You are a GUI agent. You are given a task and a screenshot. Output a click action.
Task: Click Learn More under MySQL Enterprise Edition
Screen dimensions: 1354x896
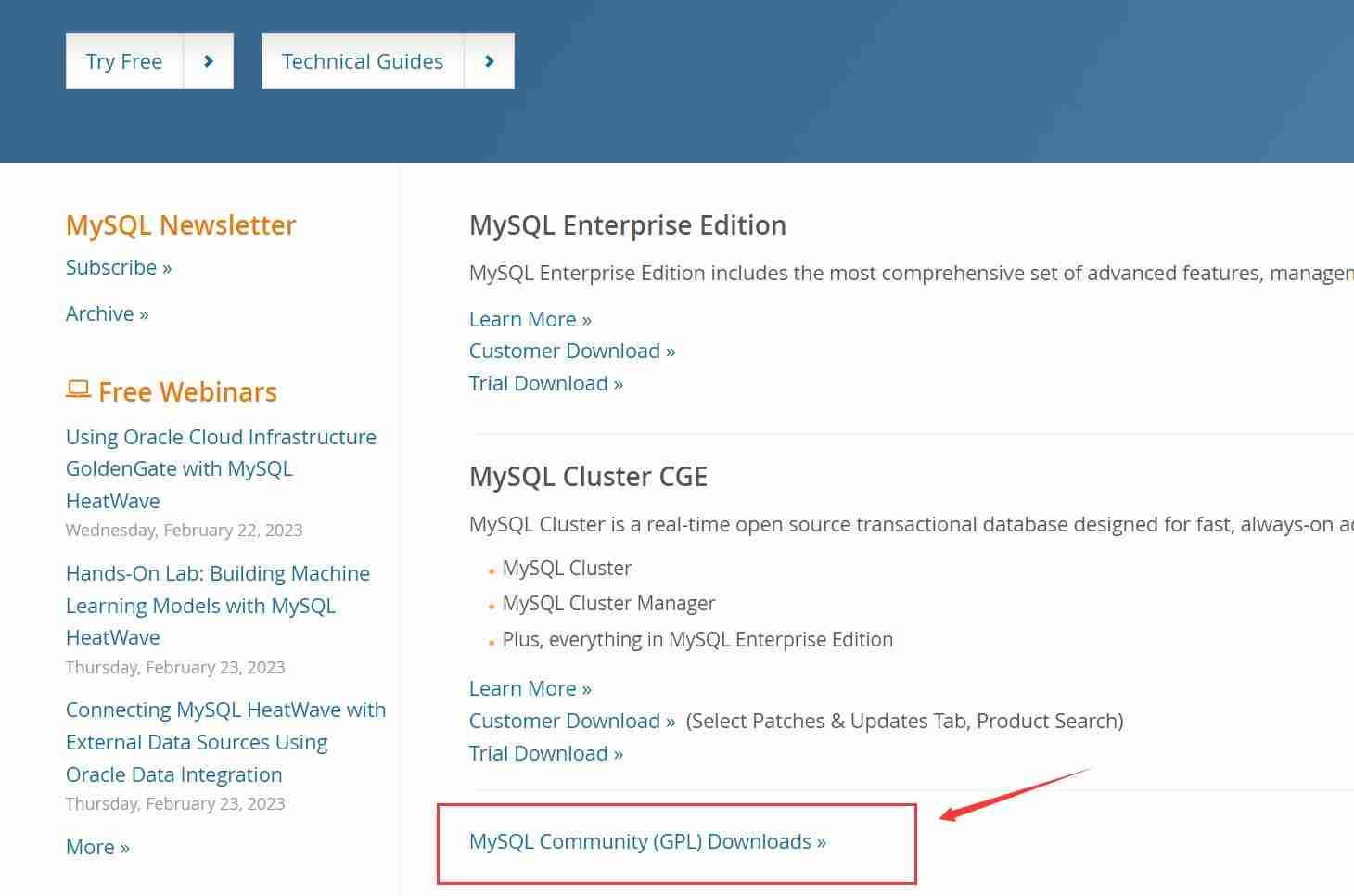(x=524, y=319)
